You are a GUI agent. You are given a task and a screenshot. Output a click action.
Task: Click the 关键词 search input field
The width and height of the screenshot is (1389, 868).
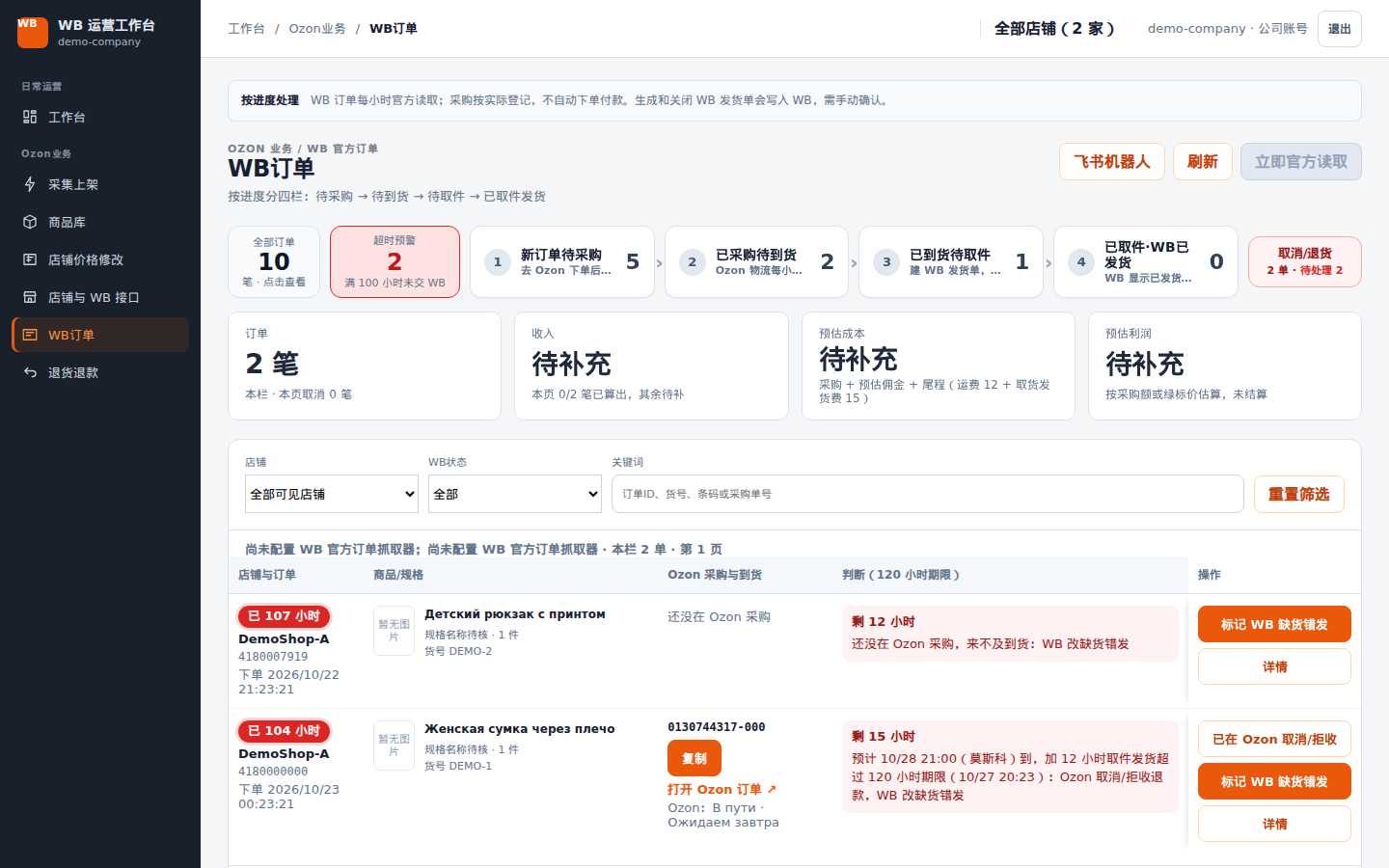[928, 494]
